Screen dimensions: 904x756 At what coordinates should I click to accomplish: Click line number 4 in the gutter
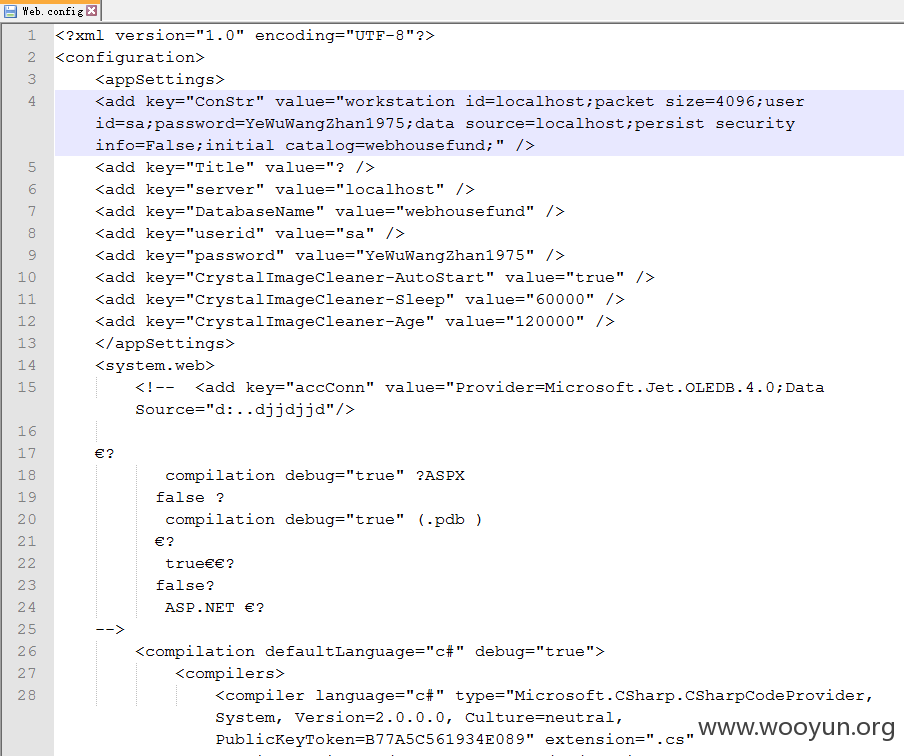(32, 101)
